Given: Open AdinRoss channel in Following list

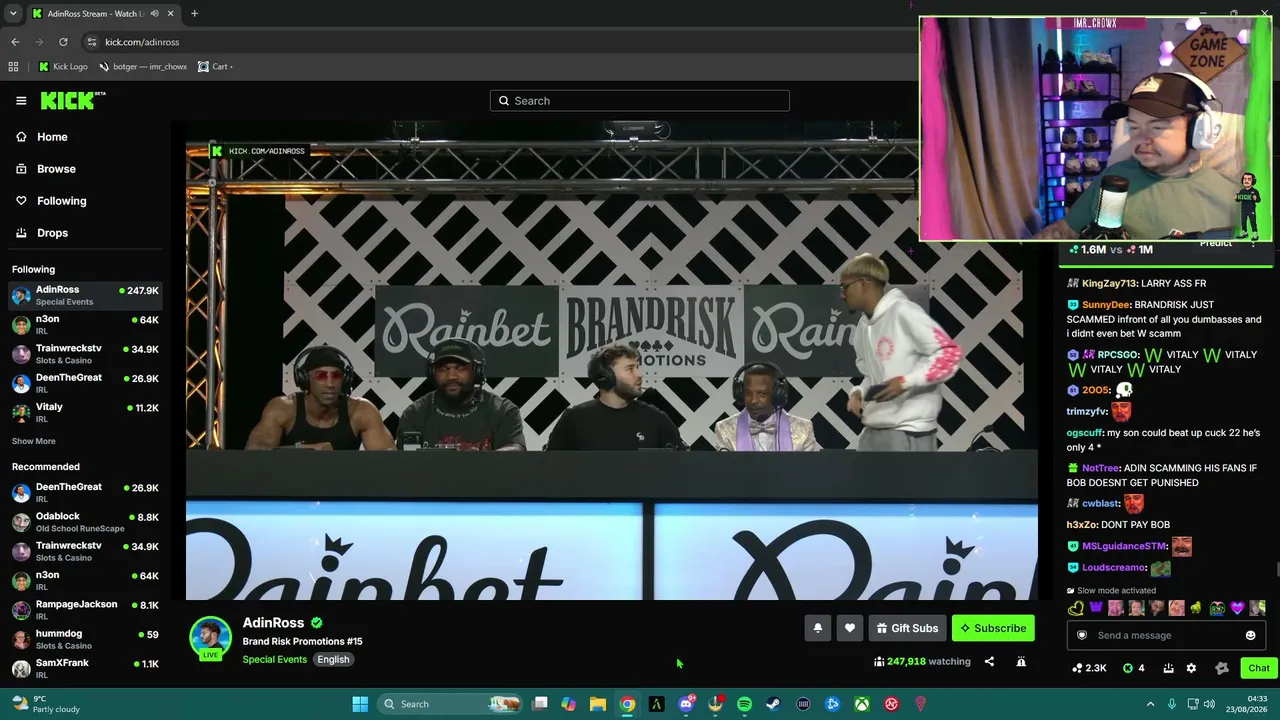Looking at the screenshot, I should point(85,295).
